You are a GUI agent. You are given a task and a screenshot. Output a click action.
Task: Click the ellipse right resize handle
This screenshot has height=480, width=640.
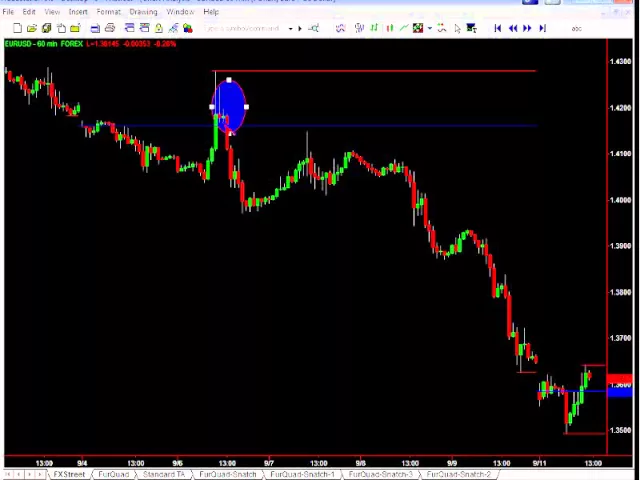click(x=246, y=107)
